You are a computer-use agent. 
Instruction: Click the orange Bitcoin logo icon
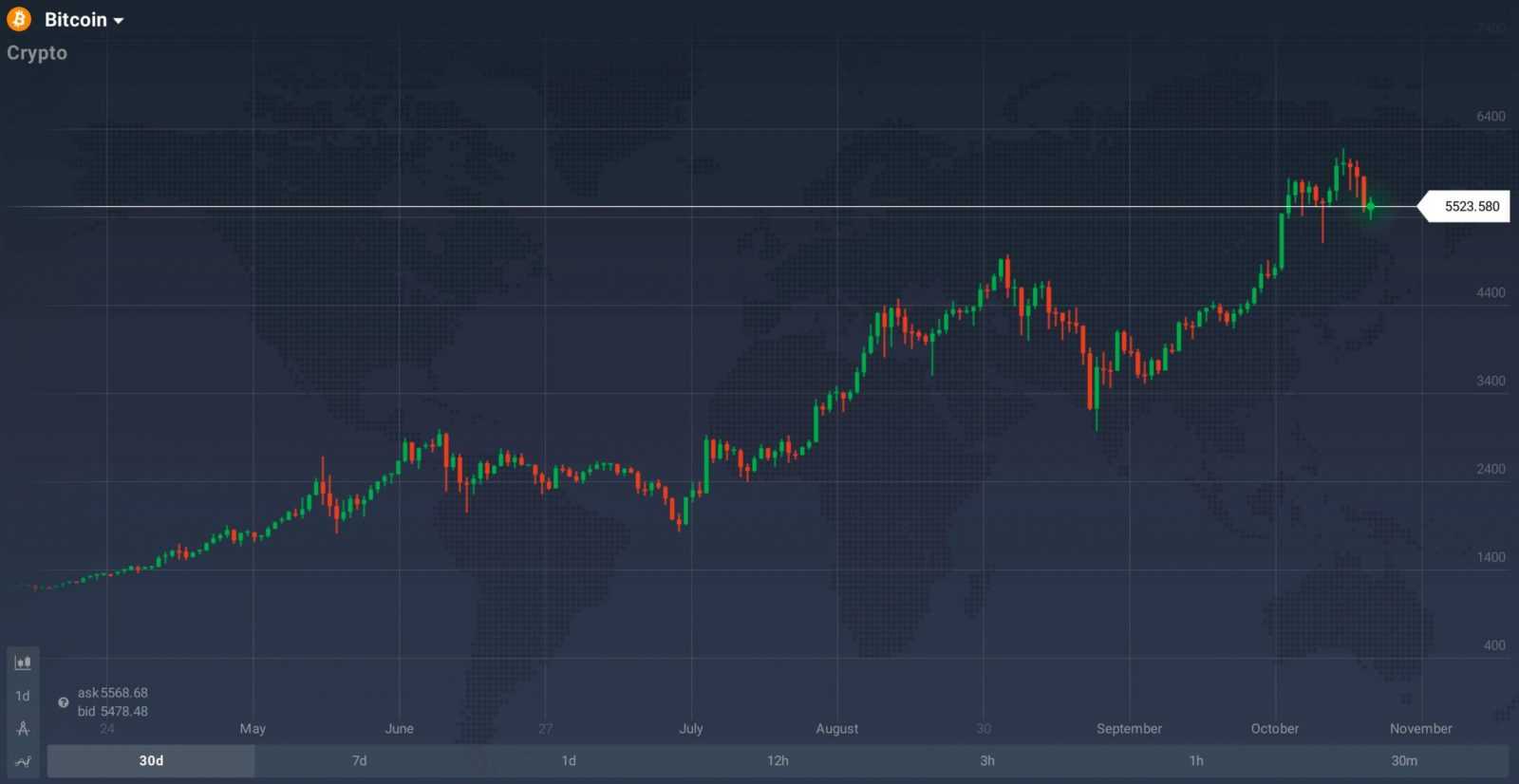19,19
